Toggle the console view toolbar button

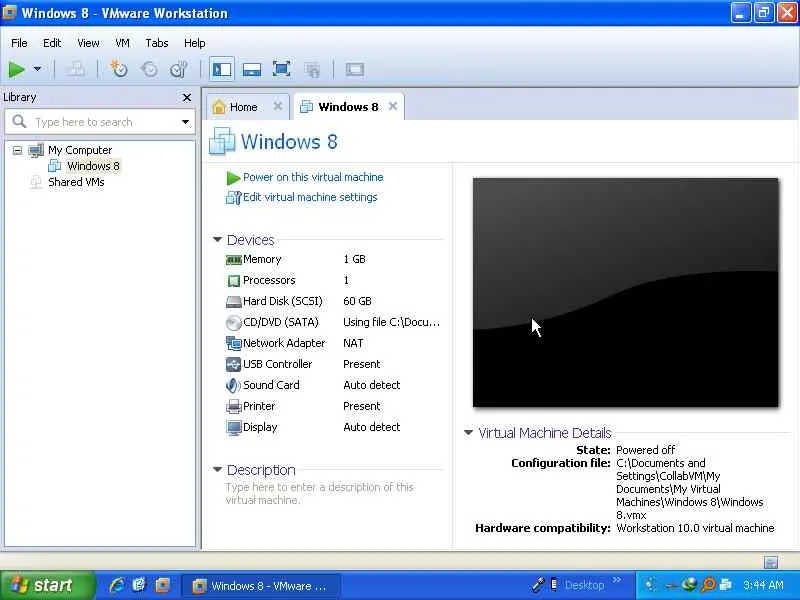(x=355, y=69)
